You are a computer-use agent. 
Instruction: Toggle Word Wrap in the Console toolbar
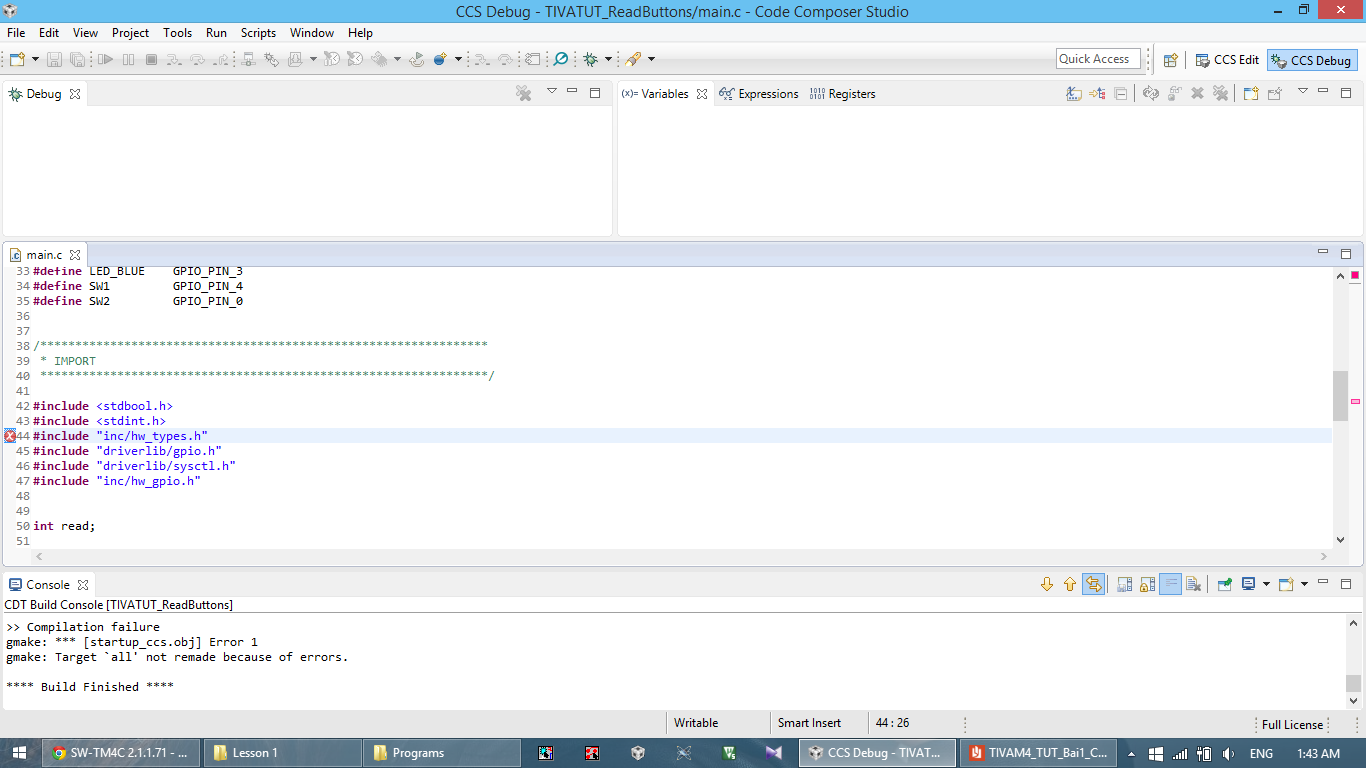[1170, 585]
